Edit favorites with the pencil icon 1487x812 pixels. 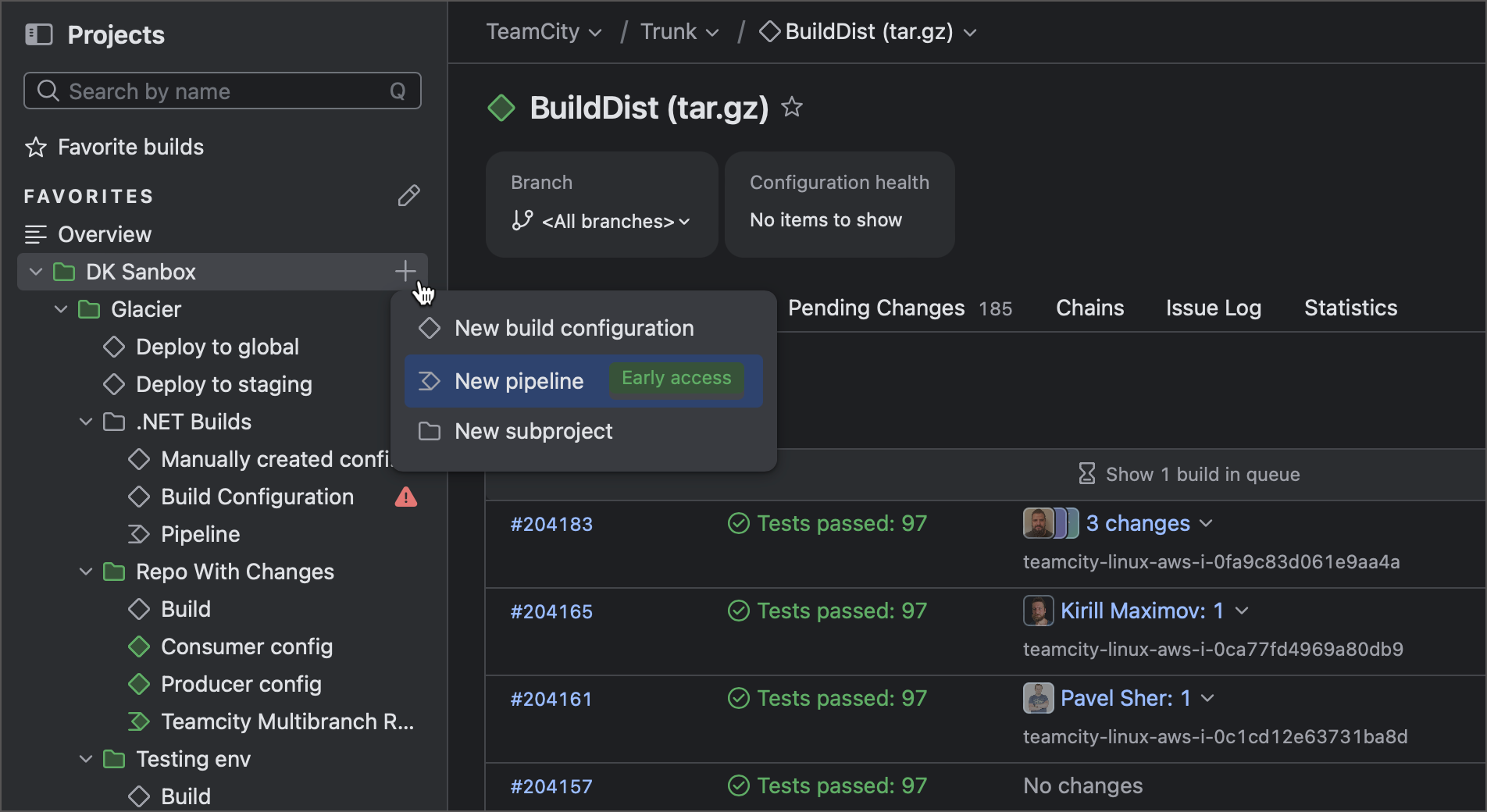[x=408, y=195]
